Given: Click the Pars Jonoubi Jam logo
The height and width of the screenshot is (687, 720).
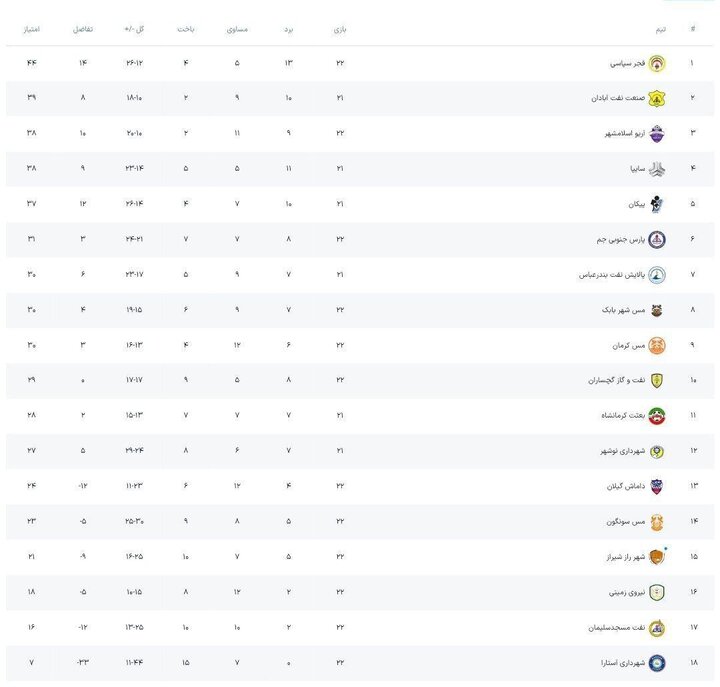Looking at the screenshot, I should coord(656,239).
